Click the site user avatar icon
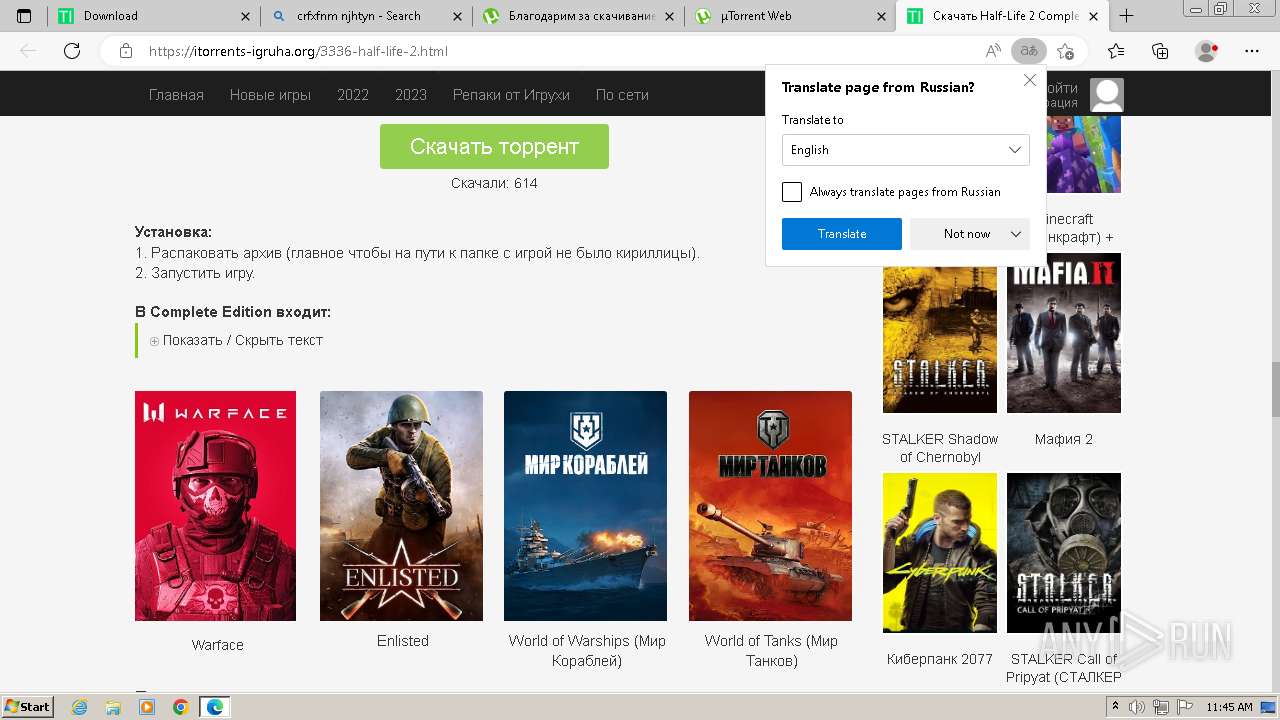This screenshot has height=720, width=1280. pos(1106,95)
